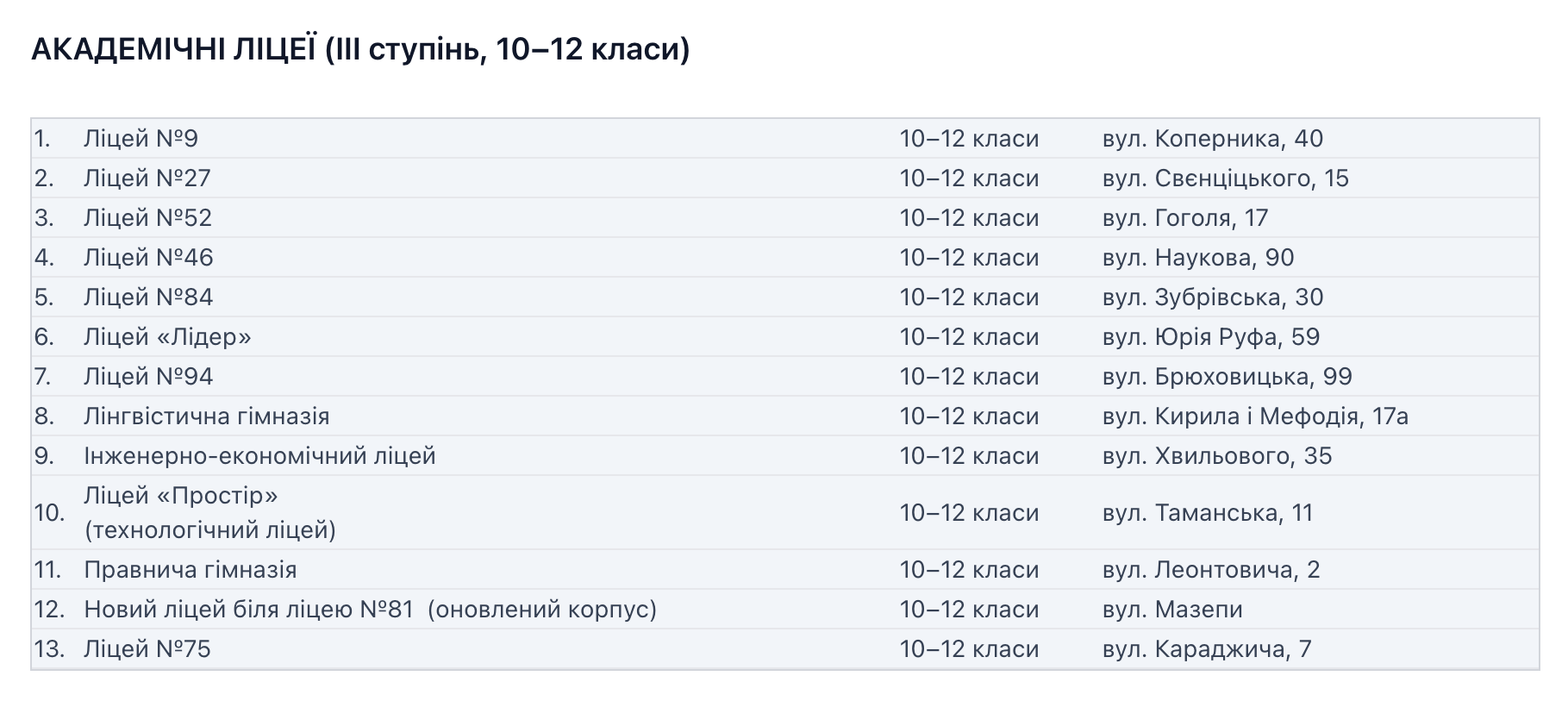Viewport: 1568px width, 701px height.
Task: Select the "Ліцей №27" row name
Action: point(147,178)
